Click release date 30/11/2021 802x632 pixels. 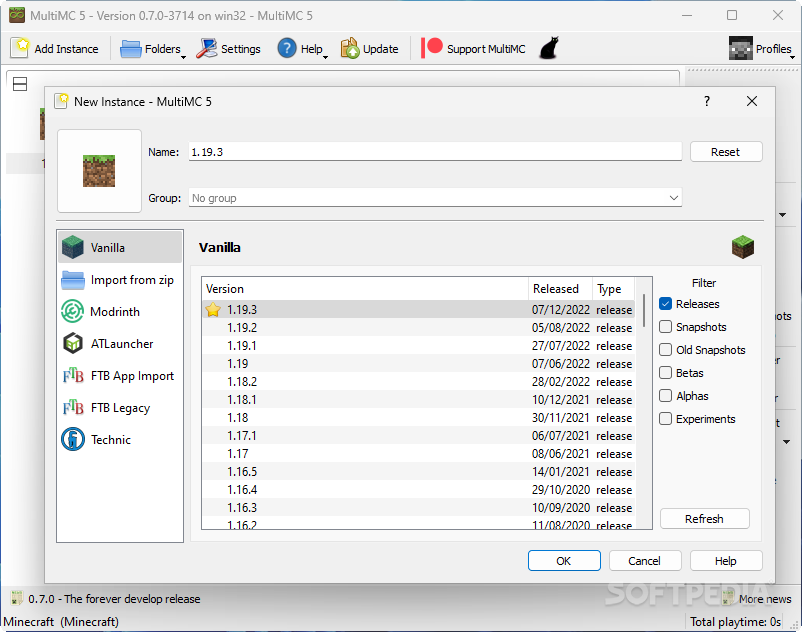(561, 418)
